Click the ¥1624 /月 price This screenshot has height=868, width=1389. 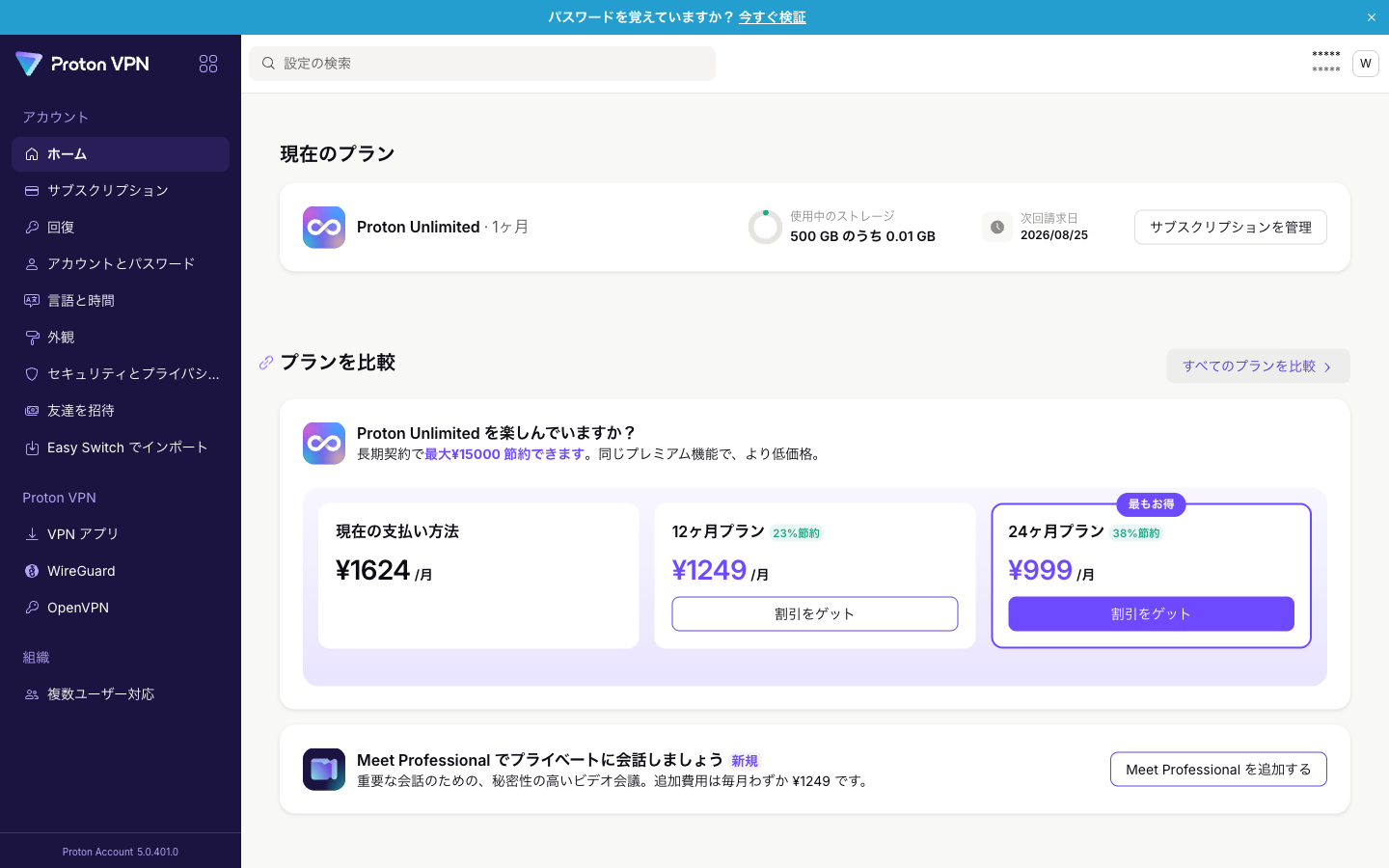(x=384, y=571)
